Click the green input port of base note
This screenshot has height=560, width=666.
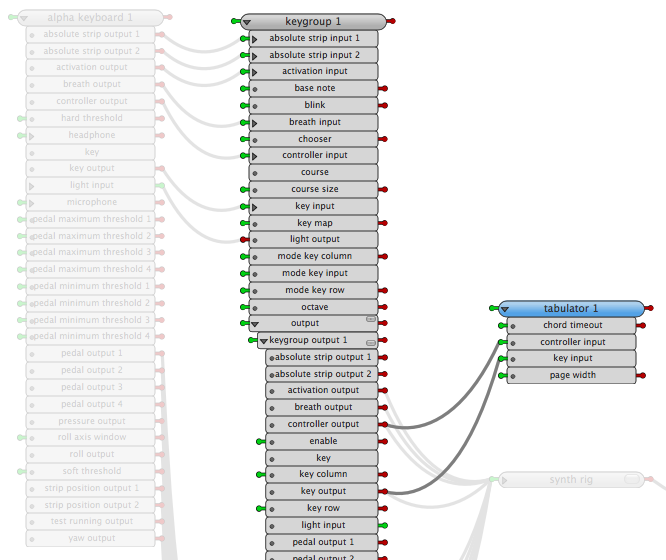(x=244, y=88)
